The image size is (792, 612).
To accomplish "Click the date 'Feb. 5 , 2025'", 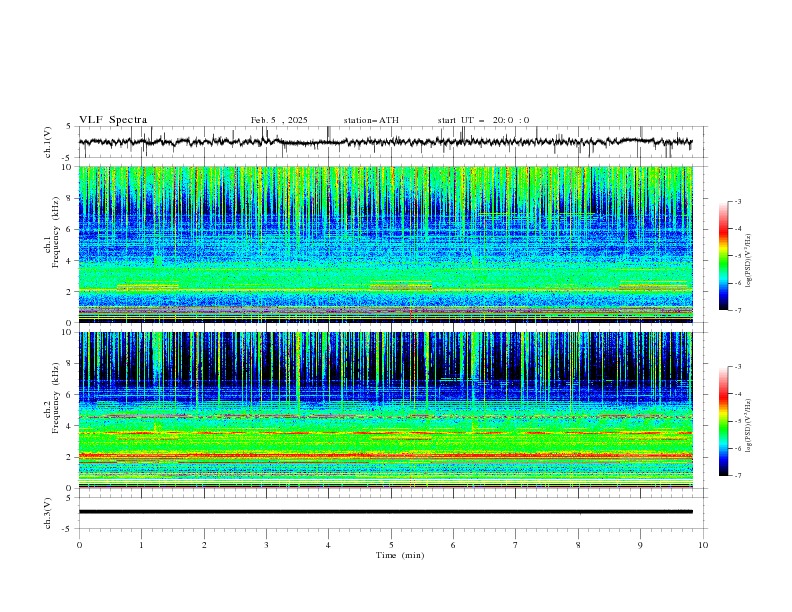I will [279, 120].
